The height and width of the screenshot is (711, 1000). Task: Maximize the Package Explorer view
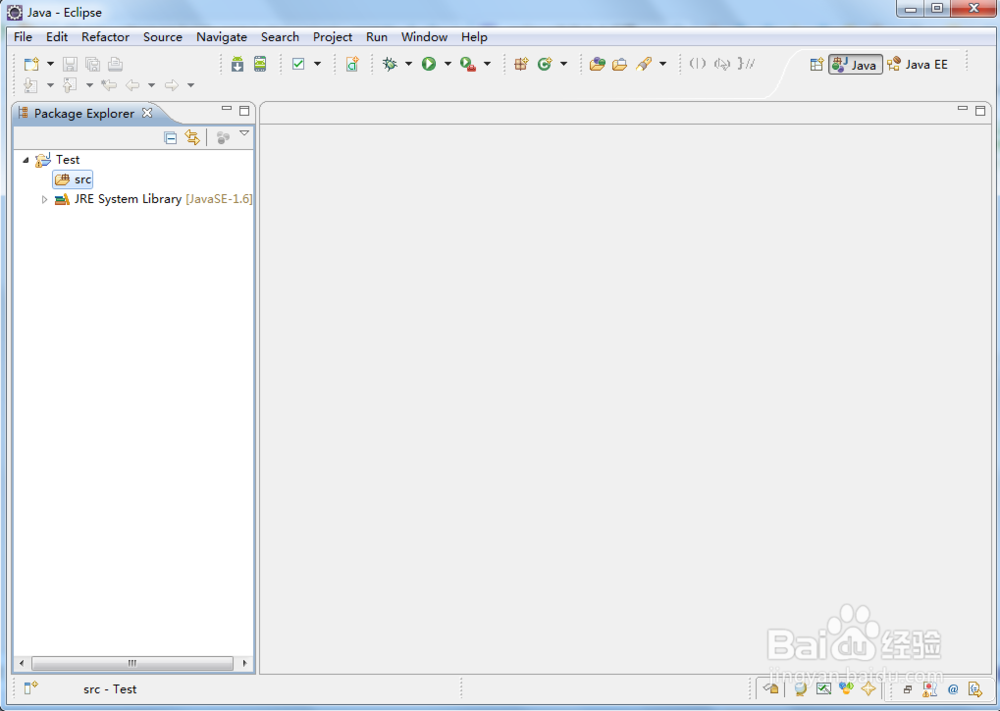click(x=244, y=111)
